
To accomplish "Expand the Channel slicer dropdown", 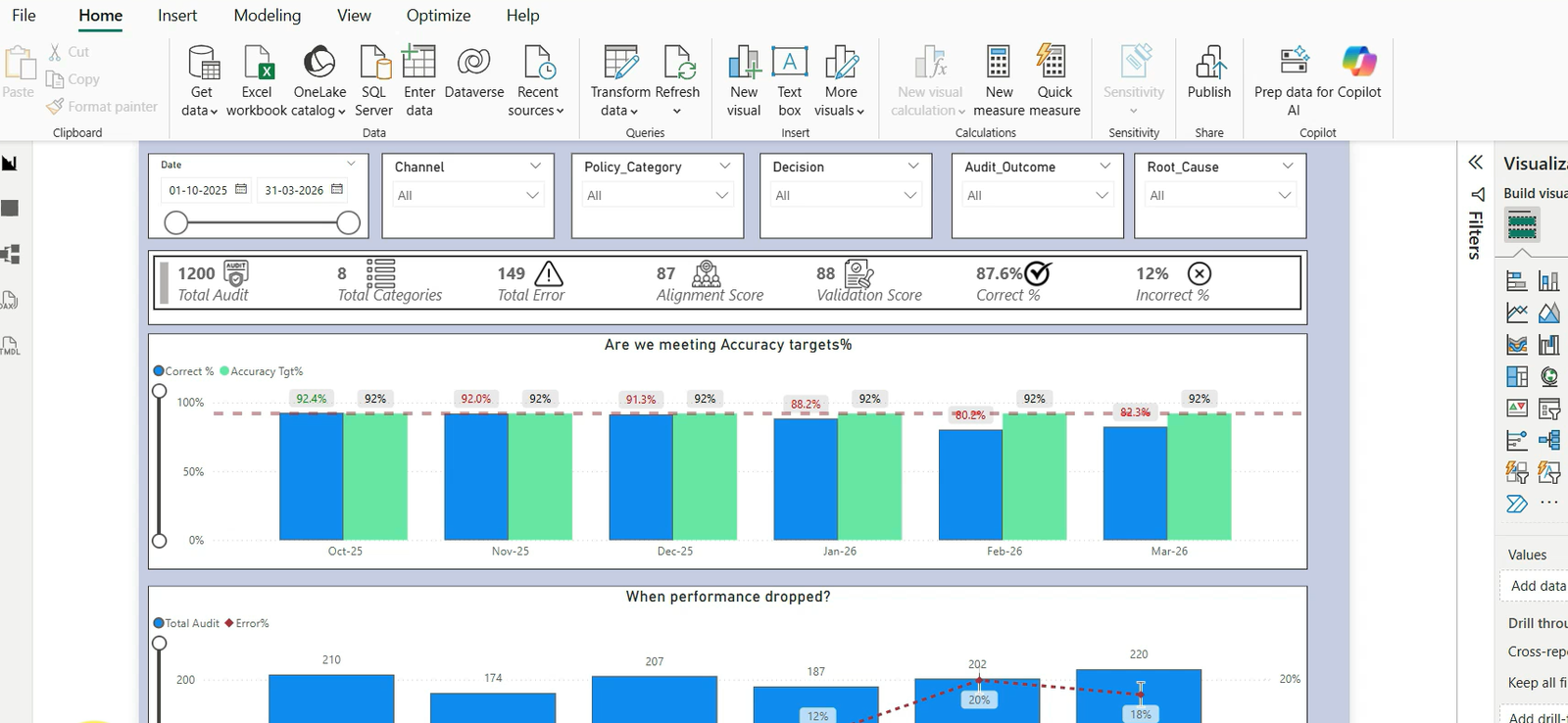I will point(535,167).
